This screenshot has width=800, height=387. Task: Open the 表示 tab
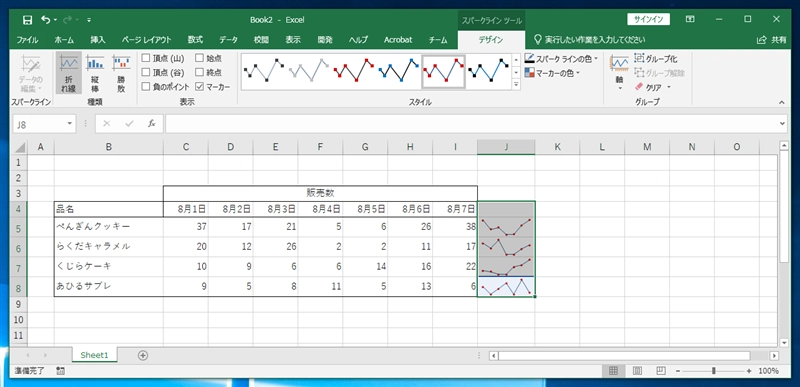293,40
